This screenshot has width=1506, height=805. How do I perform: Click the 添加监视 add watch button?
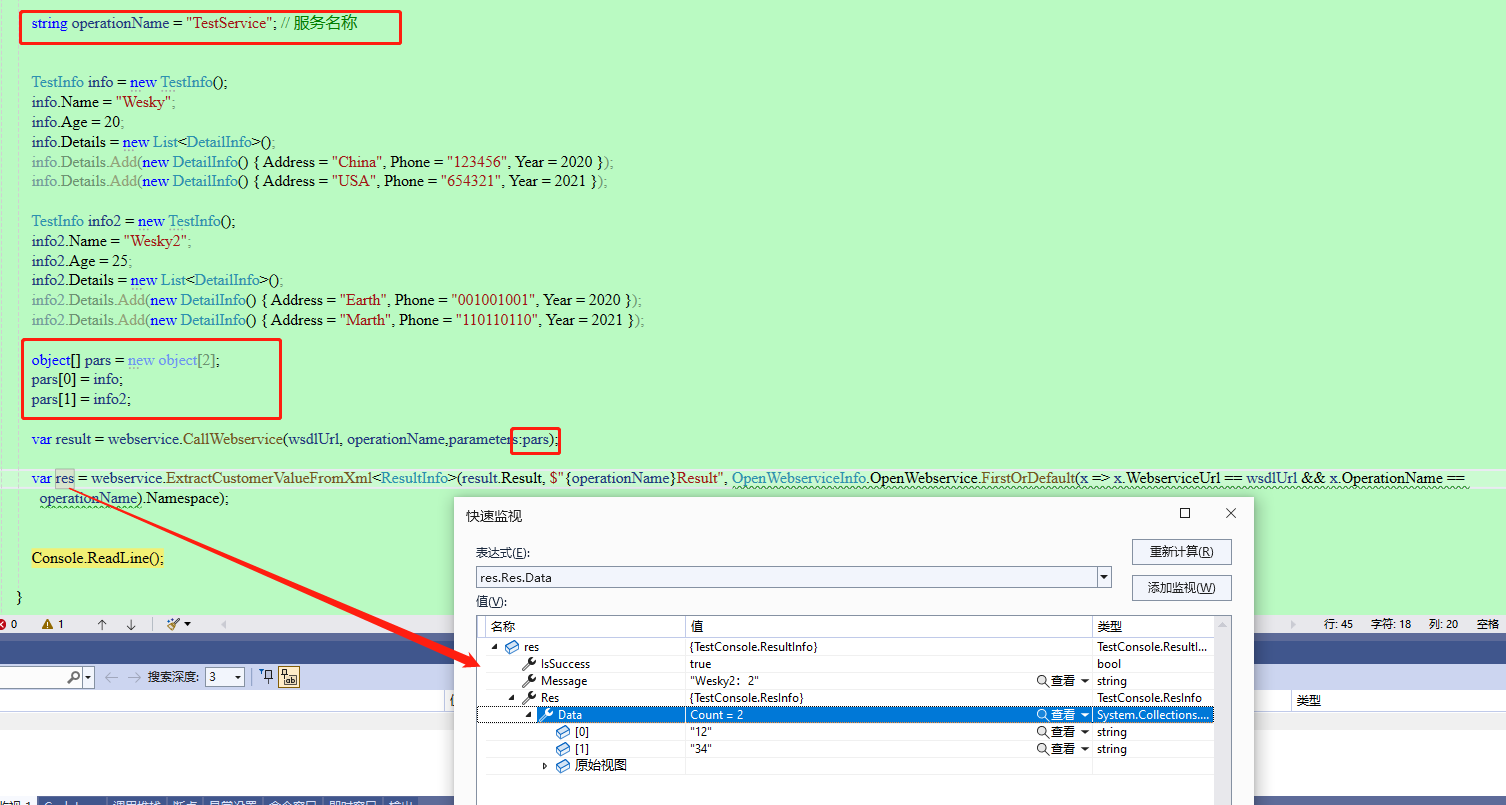[1181, 588]
